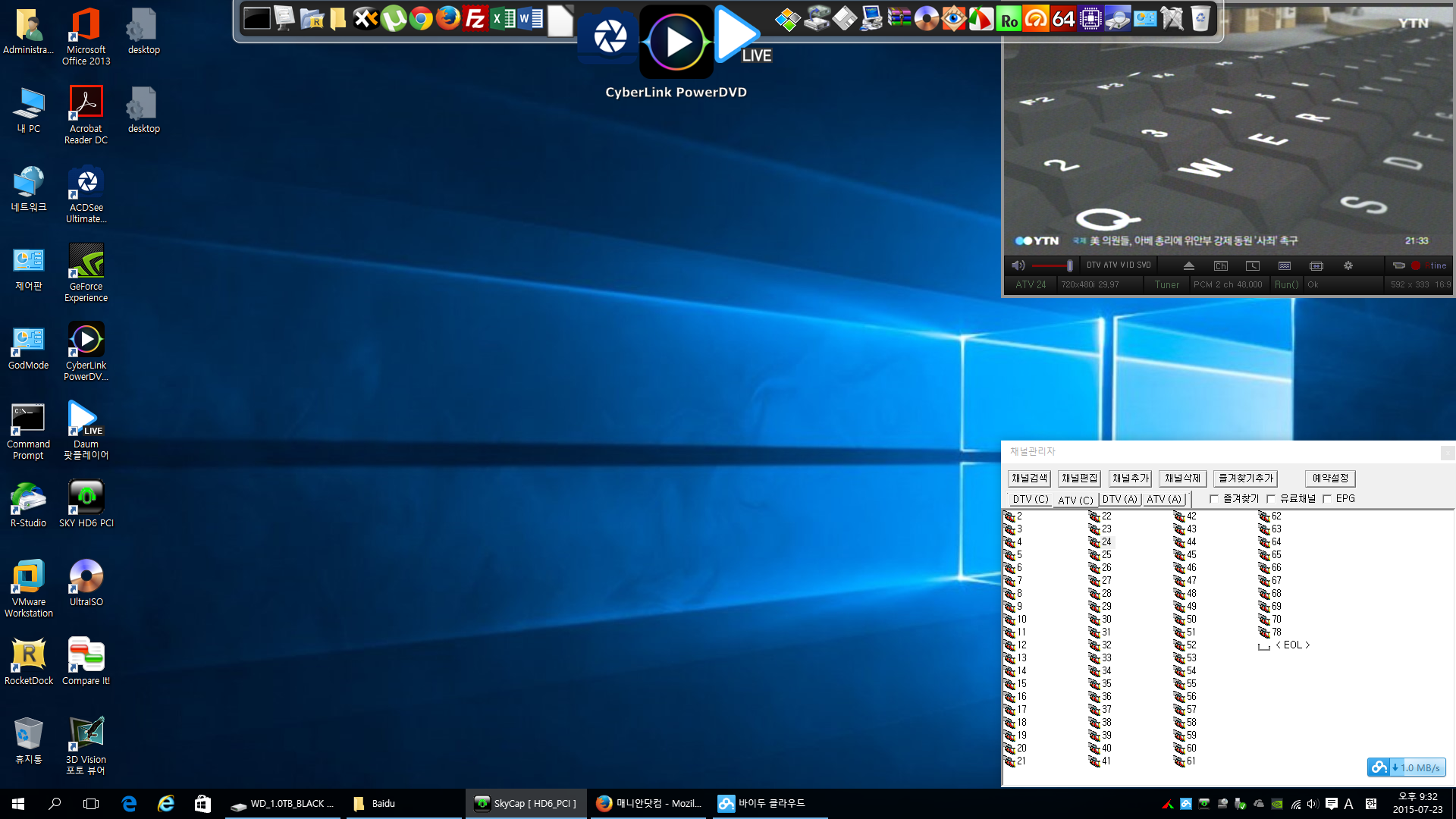Viewport: 1456px width, 819px height.
Task: Click the DTV ATV VID SVD source selector
Action: coord(1119,265)
